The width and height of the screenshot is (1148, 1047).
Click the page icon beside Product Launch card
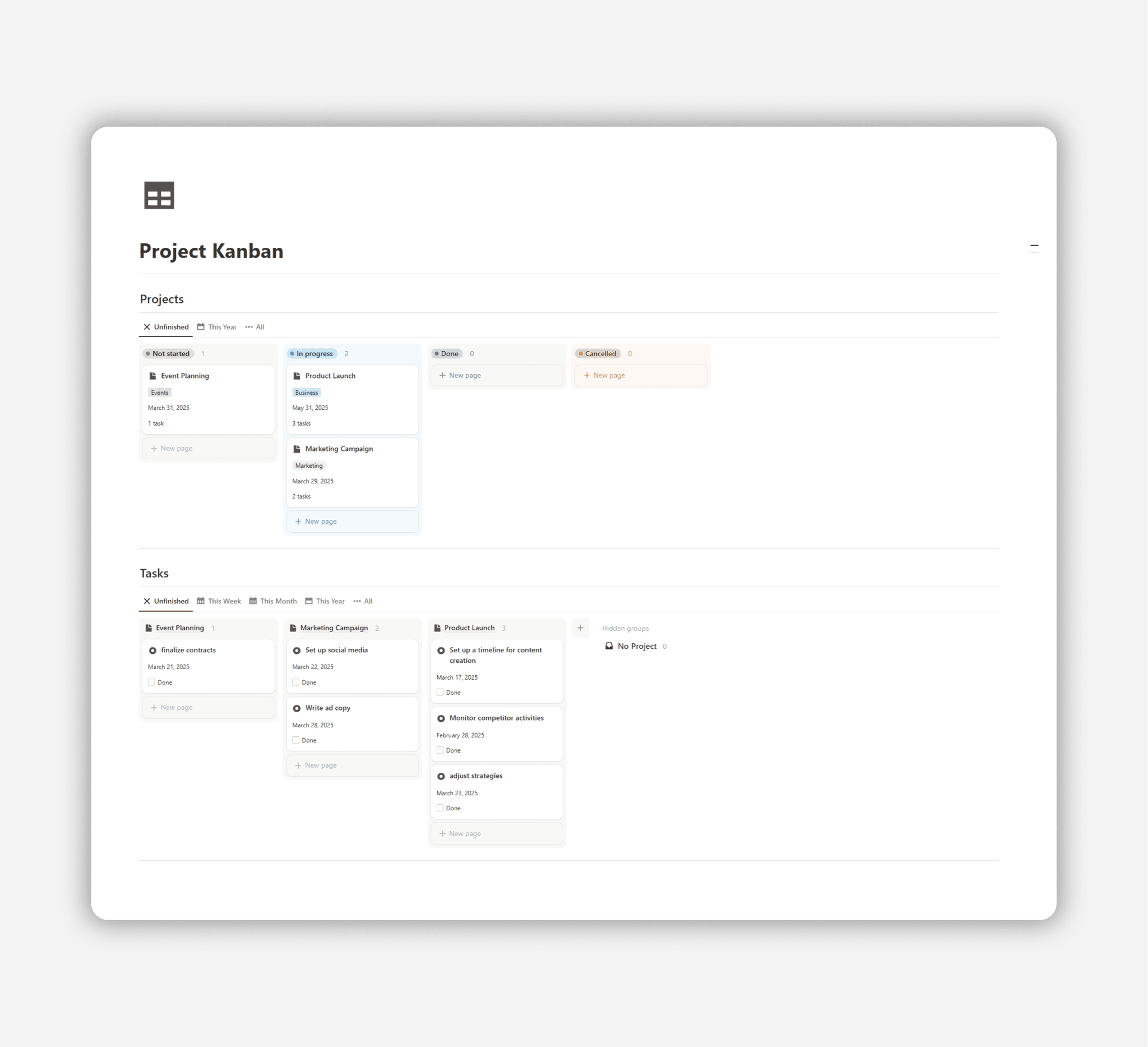click(x=297, y=376)
